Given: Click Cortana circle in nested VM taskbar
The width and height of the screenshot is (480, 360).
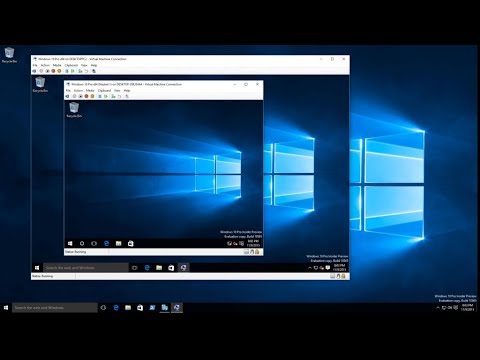Looking at the screenshot, I should tap(82, 243).
